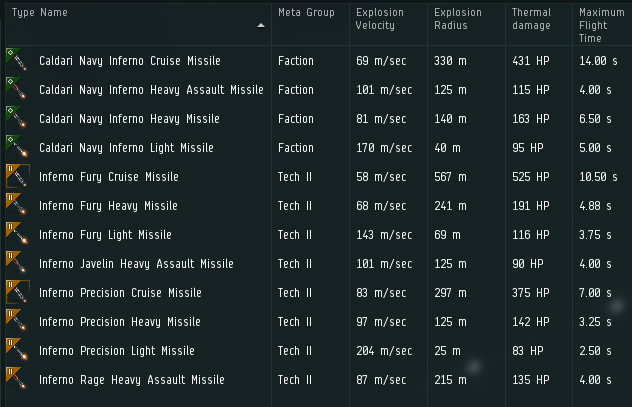This screenshot has height=407, width=632.
Task: Select the Caldari Navy Inferno Heavy Missile row
Action: click(x=318, y=118)
